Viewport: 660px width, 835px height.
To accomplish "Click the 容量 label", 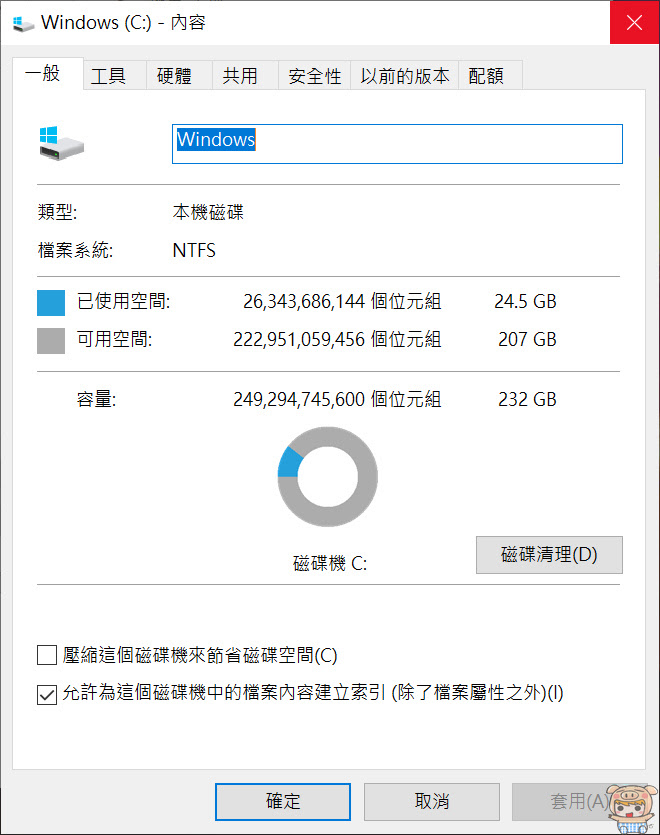I will [x=96, y=399].
